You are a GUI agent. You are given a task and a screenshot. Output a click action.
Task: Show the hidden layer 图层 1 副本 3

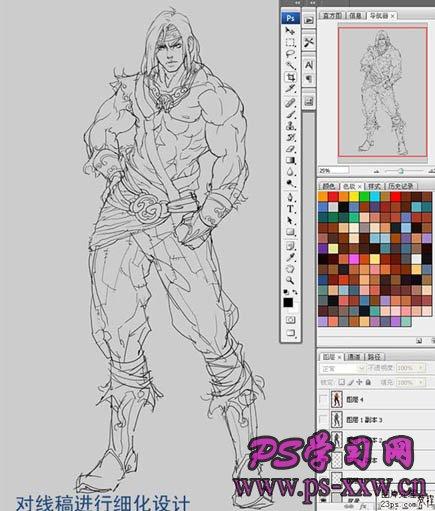pyautogui.click(x=323, y=420)
